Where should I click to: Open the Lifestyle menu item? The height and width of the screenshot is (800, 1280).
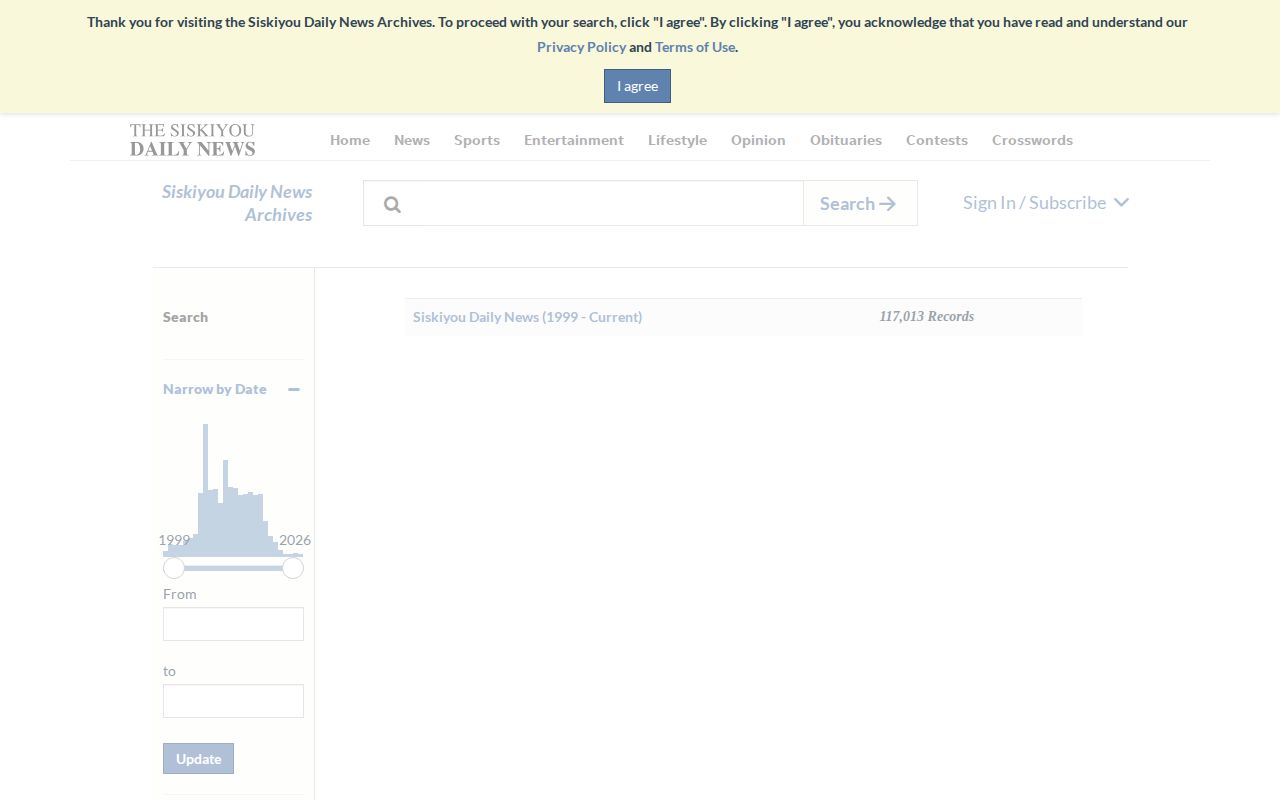tap(677, 140)
